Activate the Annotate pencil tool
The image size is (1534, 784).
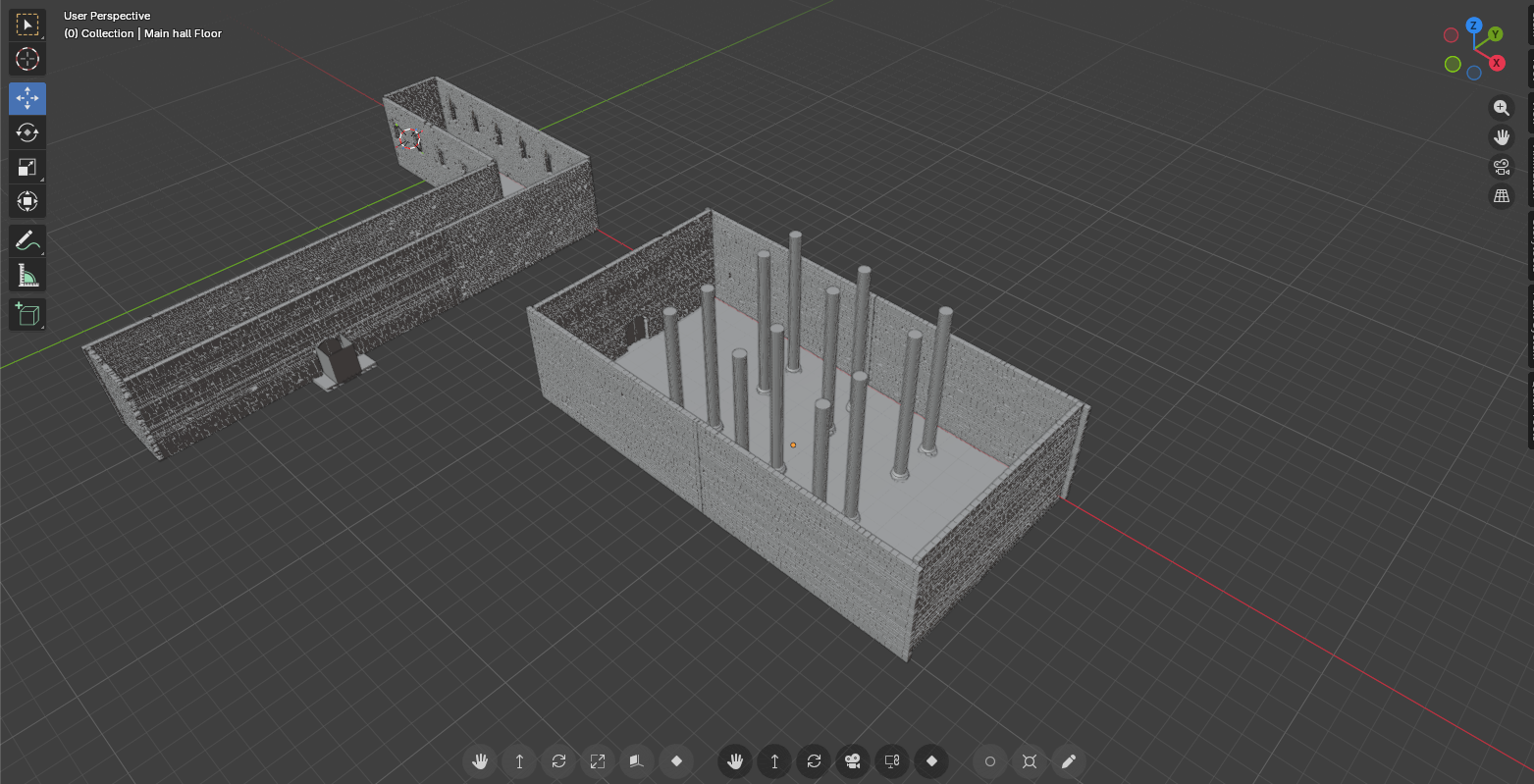click(27, 240)
